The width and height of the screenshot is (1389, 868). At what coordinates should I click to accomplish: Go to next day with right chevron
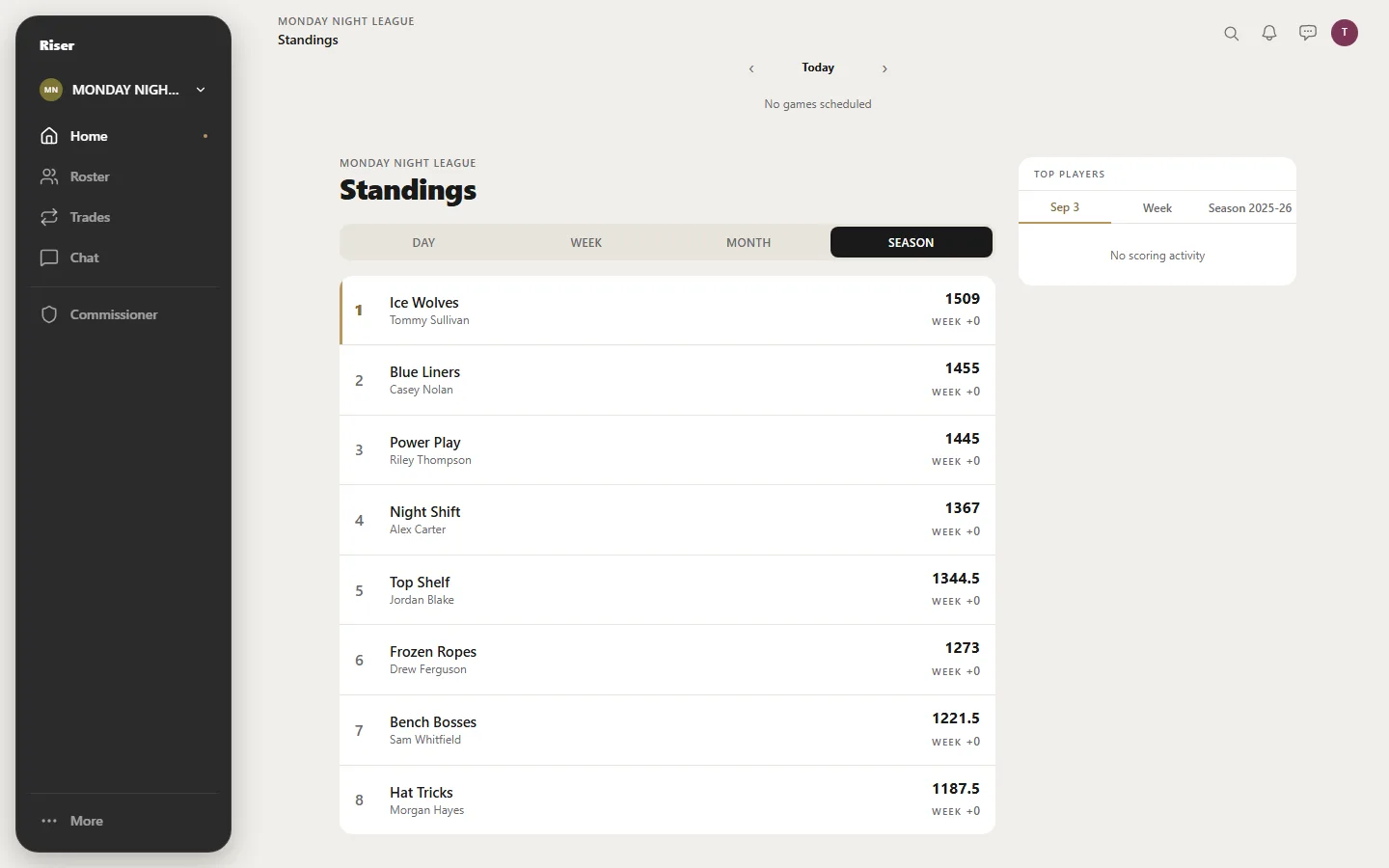[x=885, y=68]
